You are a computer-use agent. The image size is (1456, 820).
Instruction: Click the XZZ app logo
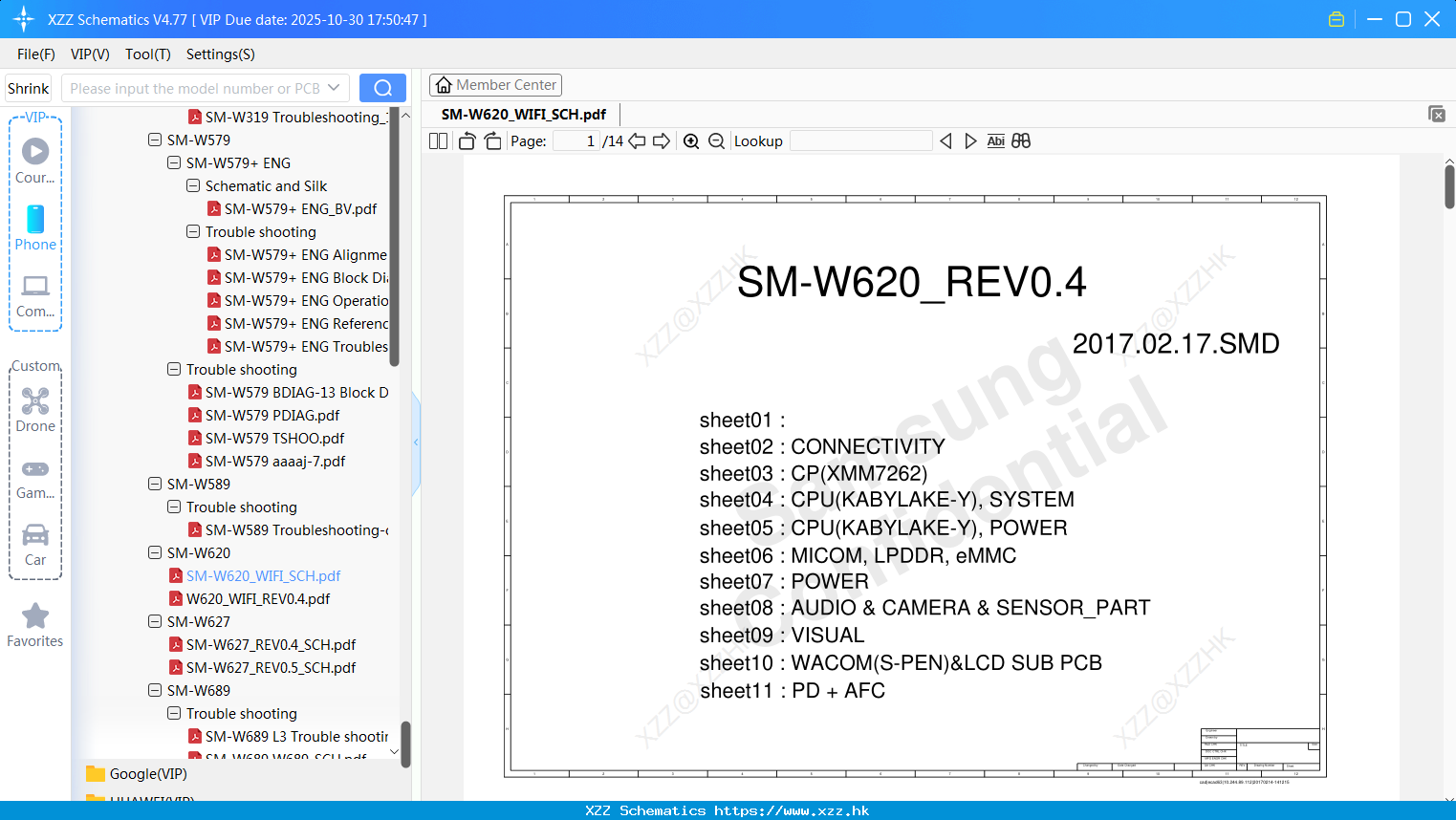pyautogui.click(x=24, y=19)
